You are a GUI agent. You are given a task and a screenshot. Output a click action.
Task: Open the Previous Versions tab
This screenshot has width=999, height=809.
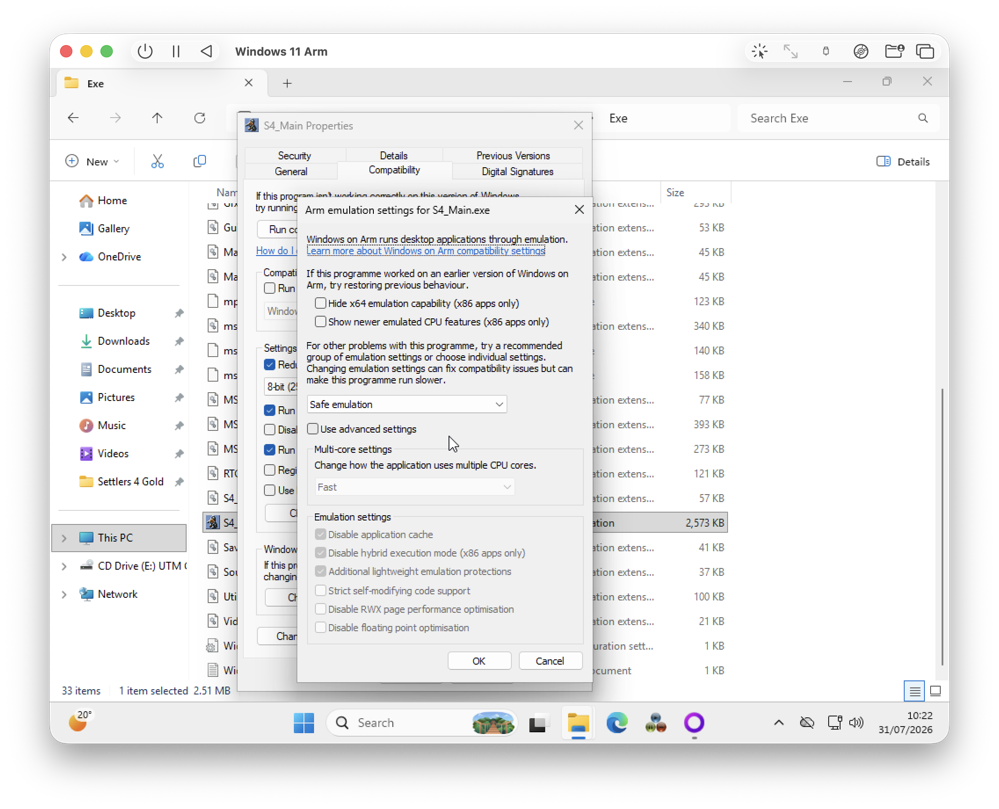point(513,155)
